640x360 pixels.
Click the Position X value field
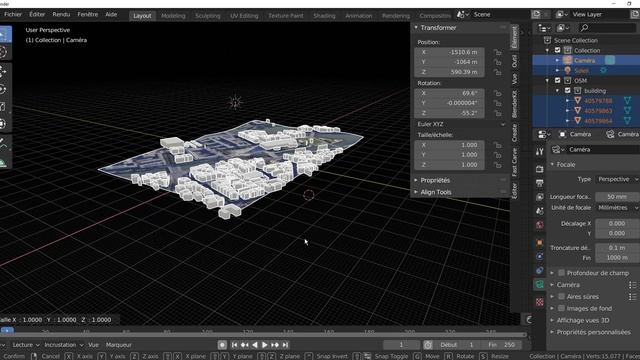coord(449,52)
